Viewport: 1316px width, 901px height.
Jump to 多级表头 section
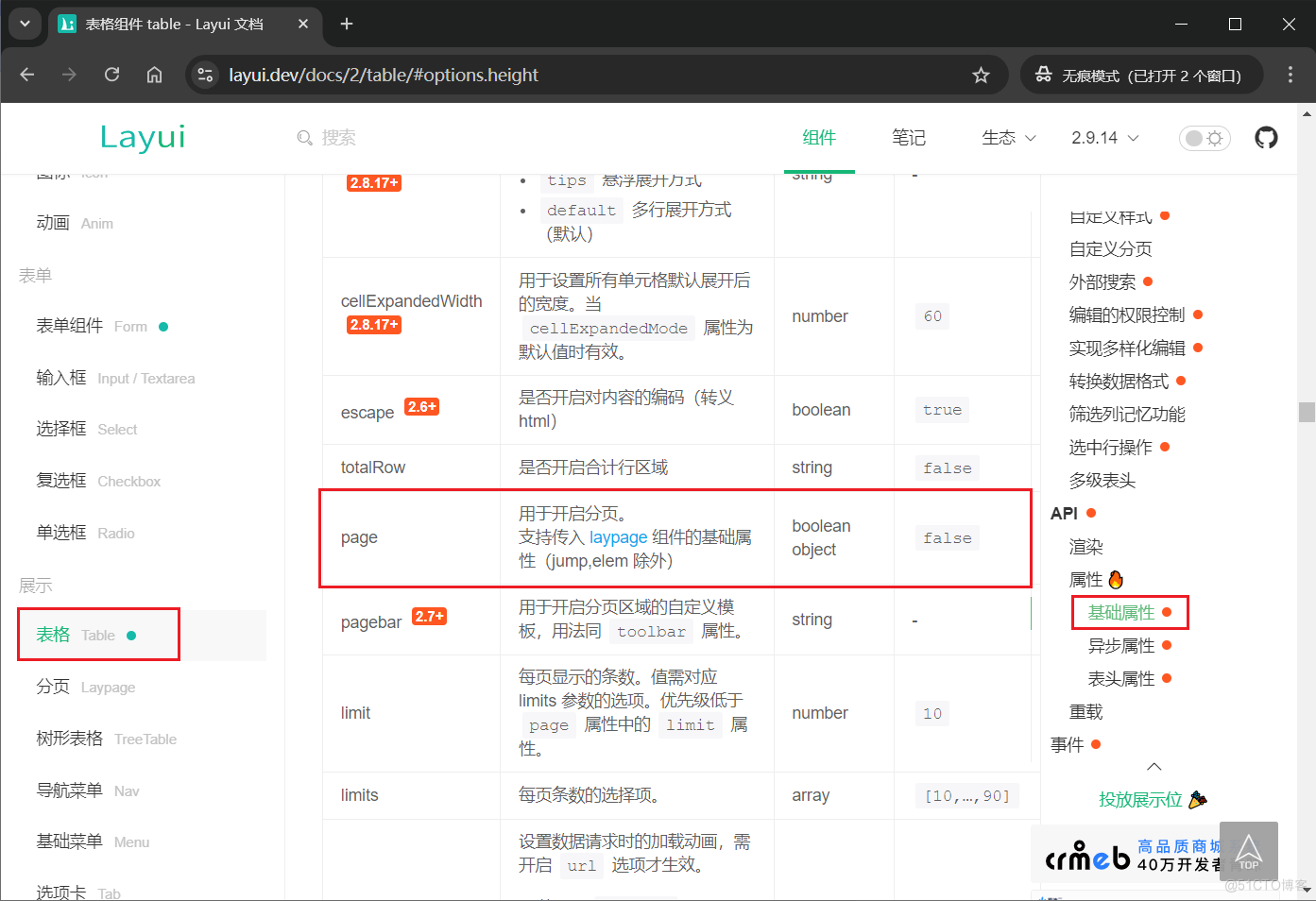coord(1102,481)
